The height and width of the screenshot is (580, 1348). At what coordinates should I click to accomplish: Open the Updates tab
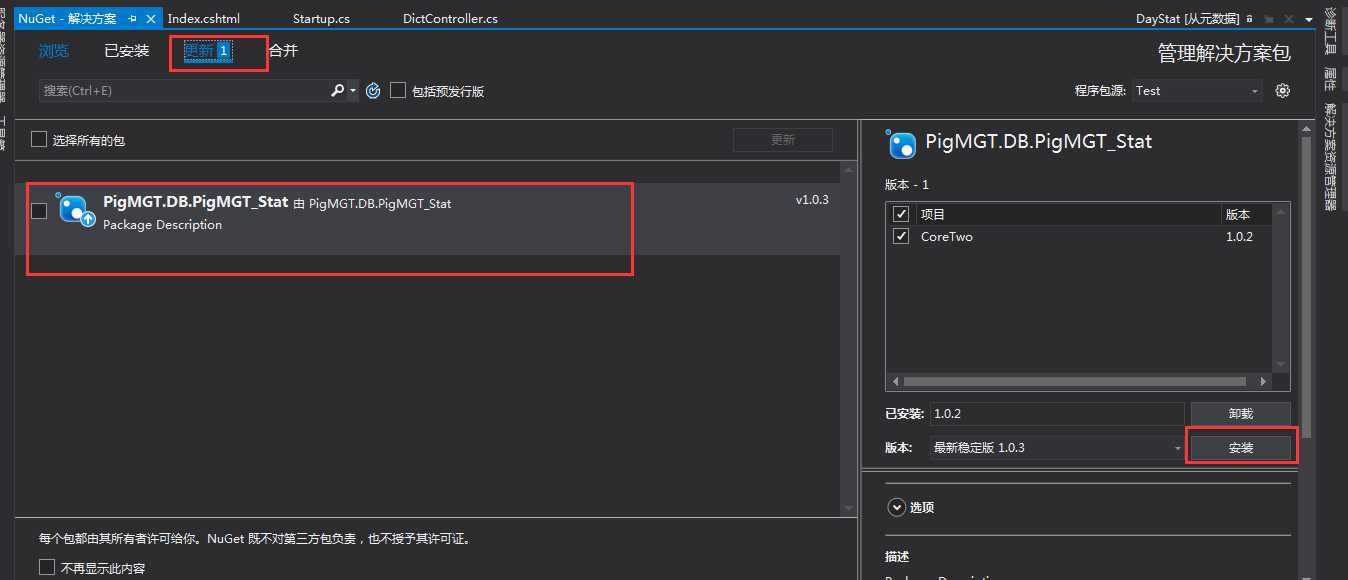click(x=207, y=50)
